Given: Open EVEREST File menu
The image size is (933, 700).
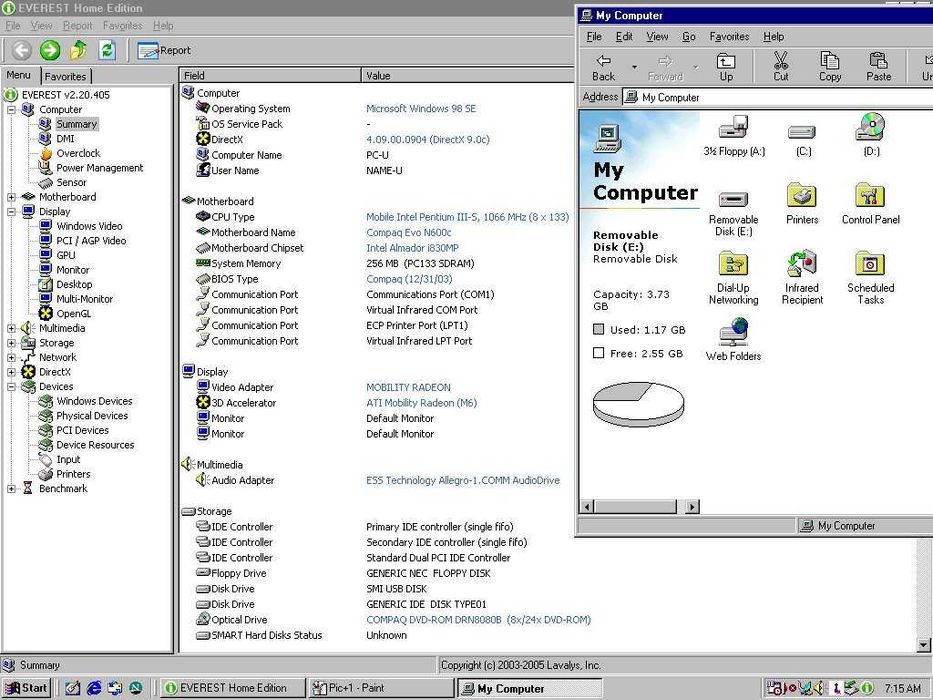Looking at the screenshot, I should point(12,26).
